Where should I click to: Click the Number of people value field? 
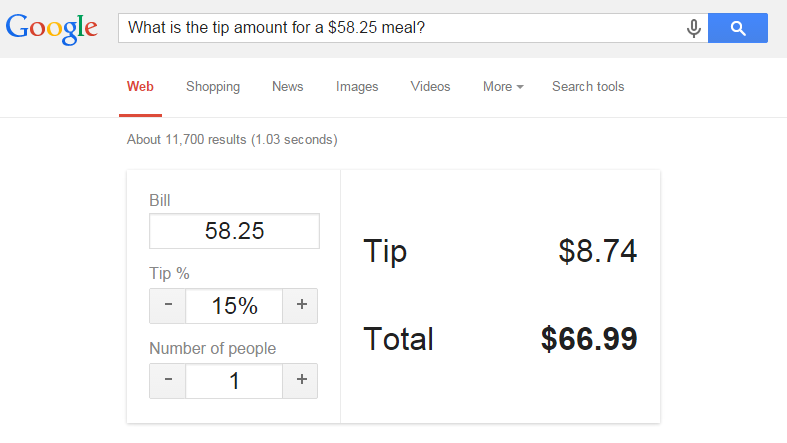pyautogui.click(x=234, y=381)
